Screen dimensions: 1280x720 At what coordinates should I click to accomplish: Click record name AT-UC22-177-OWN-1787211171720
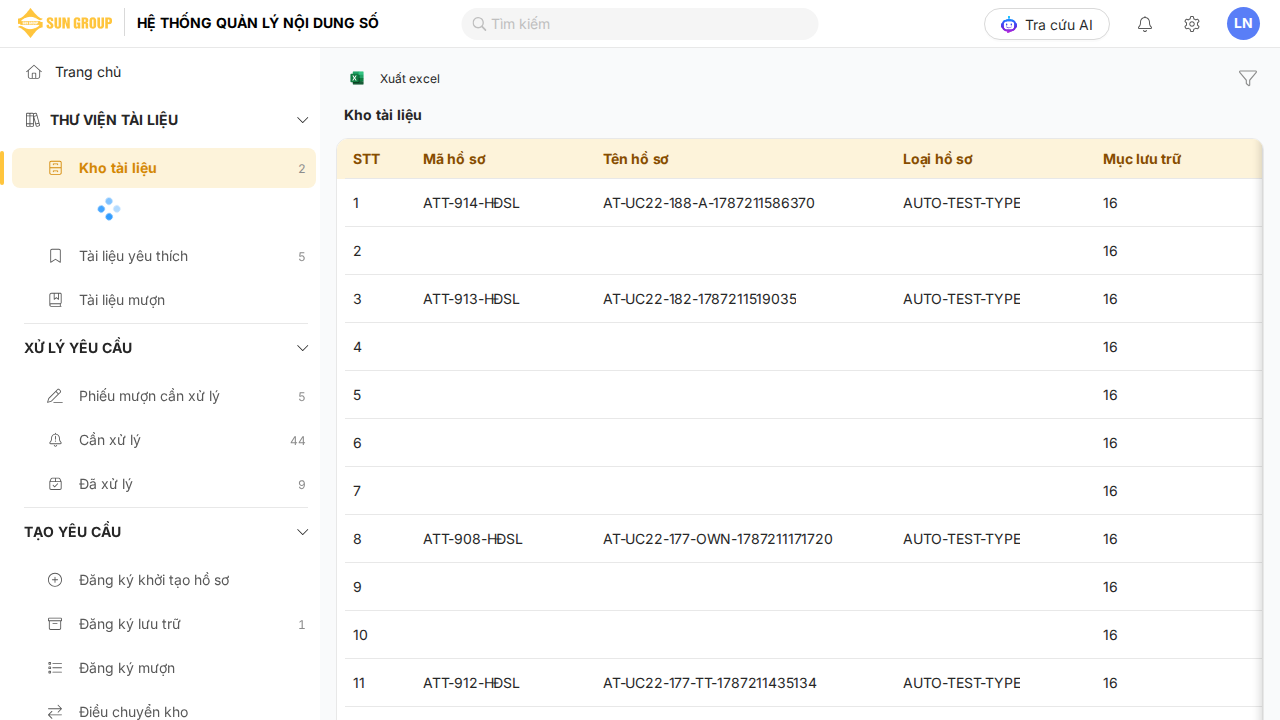(718, 539)
